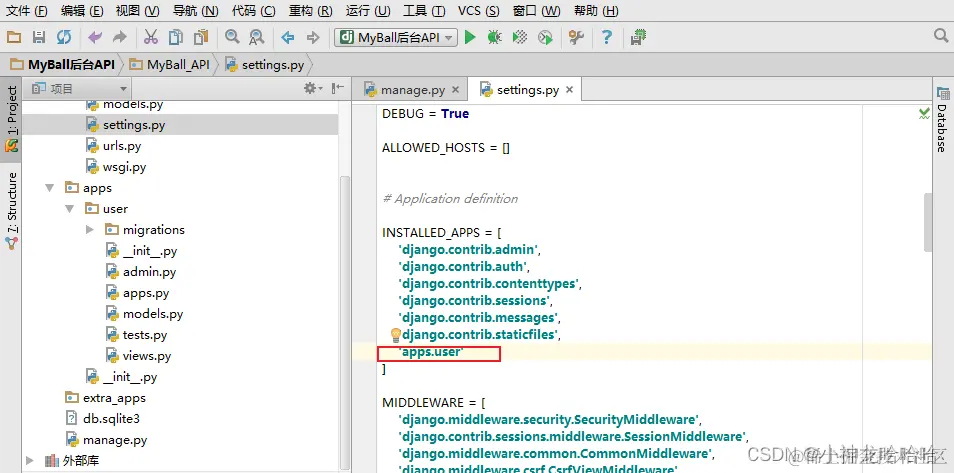Click the Copy icon in toolbar
Viewport: 954px width, 473px height.
176,38
